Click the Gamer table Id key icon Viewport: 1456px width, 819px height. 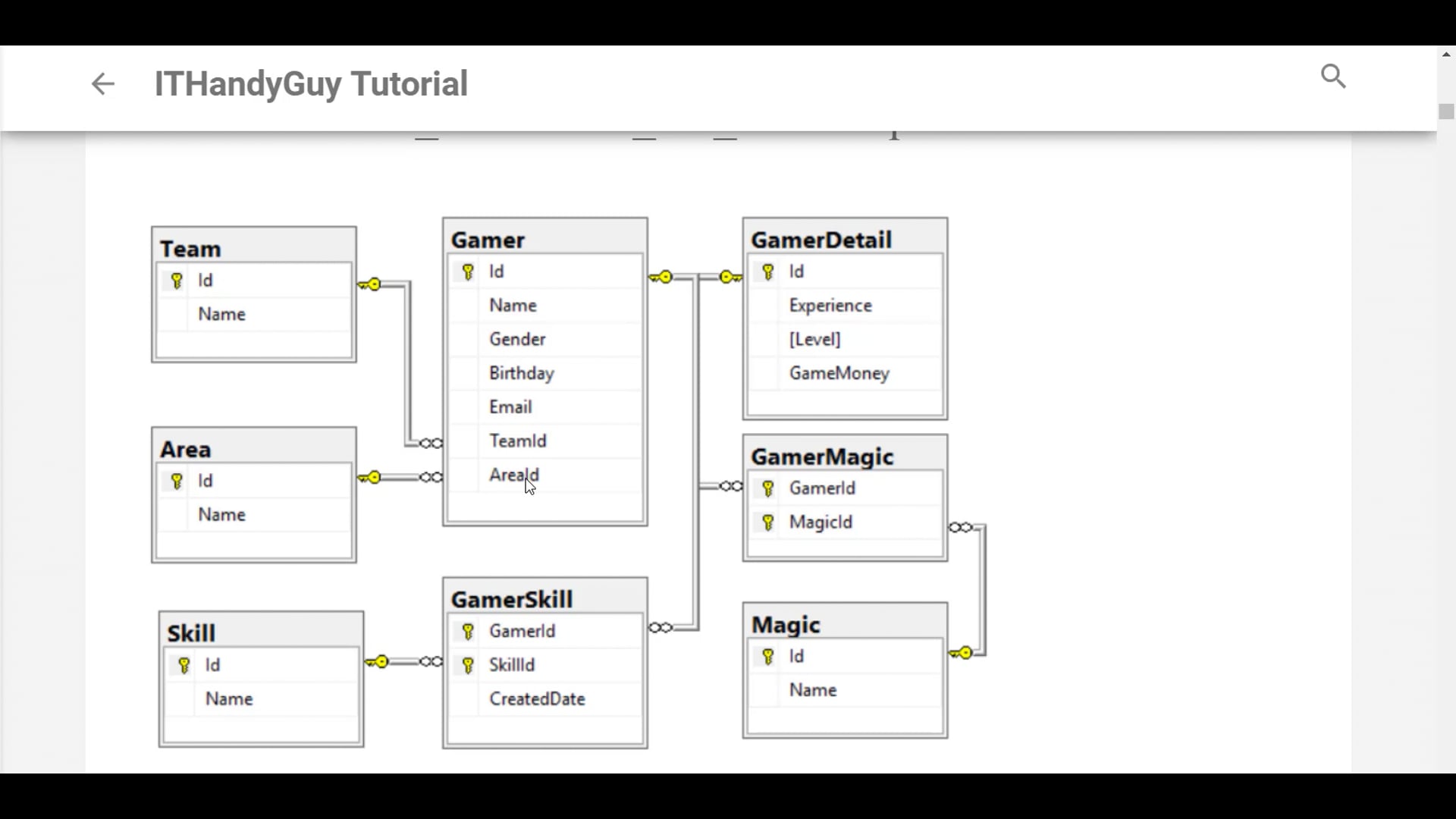(x=468, y=271)
